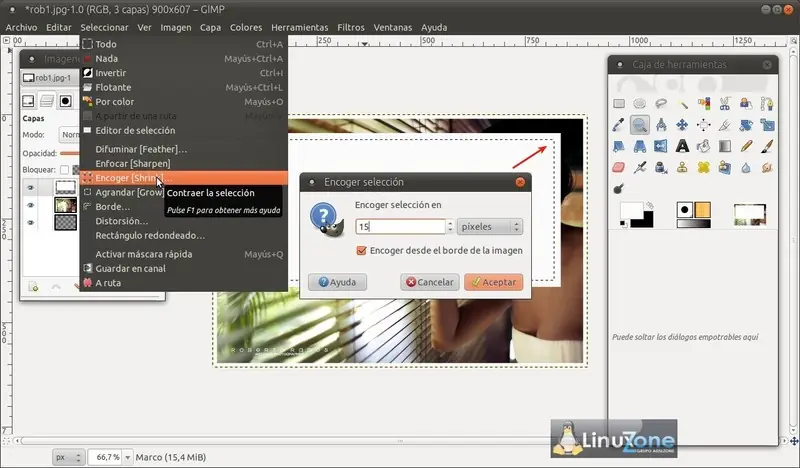Click Aceptar in Encoger selección dialog
This screenshot has height=468, width=800.
493,282
